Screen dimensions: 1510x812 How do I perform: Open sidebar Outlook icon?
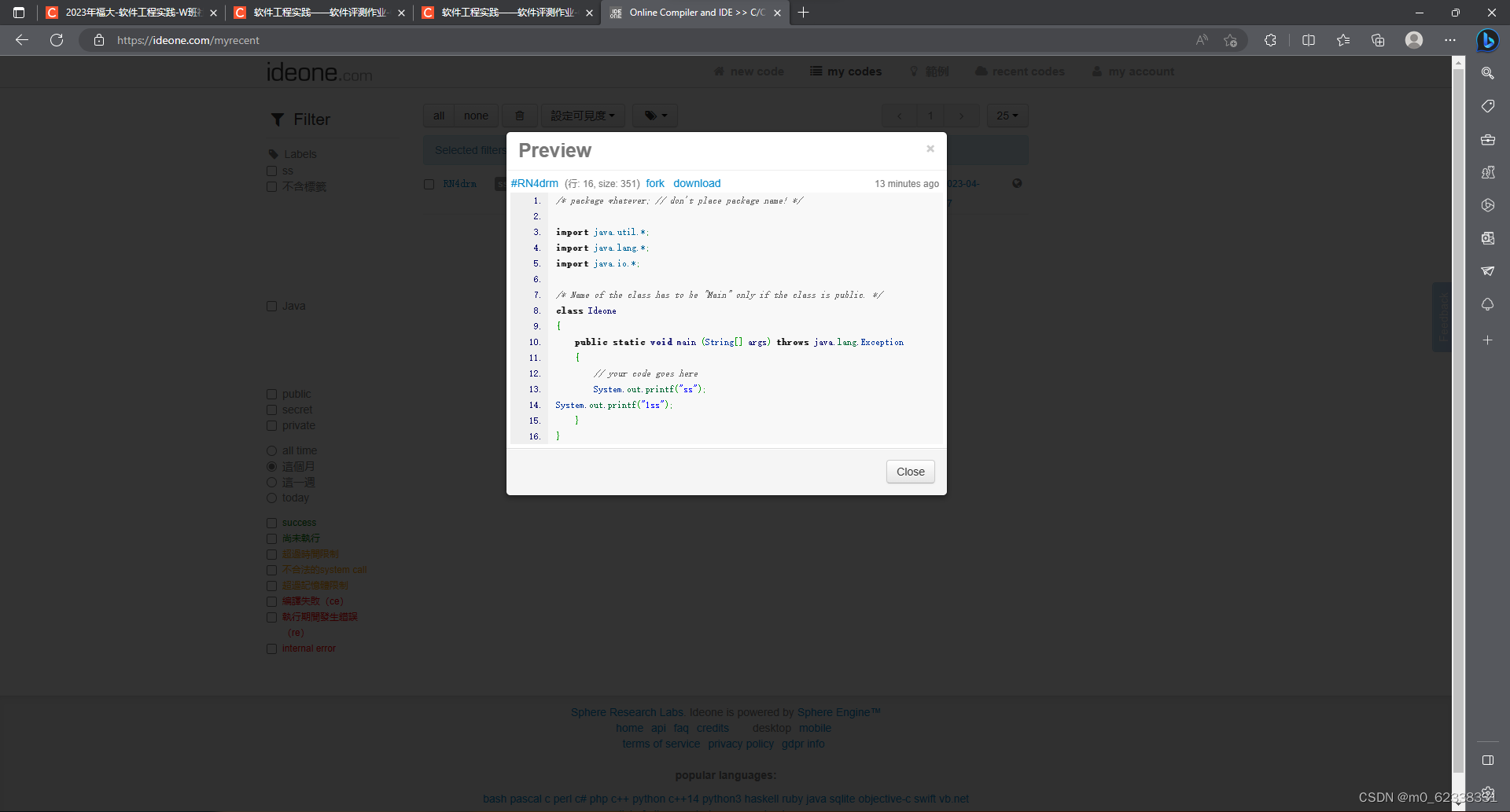click(1487, 238)
